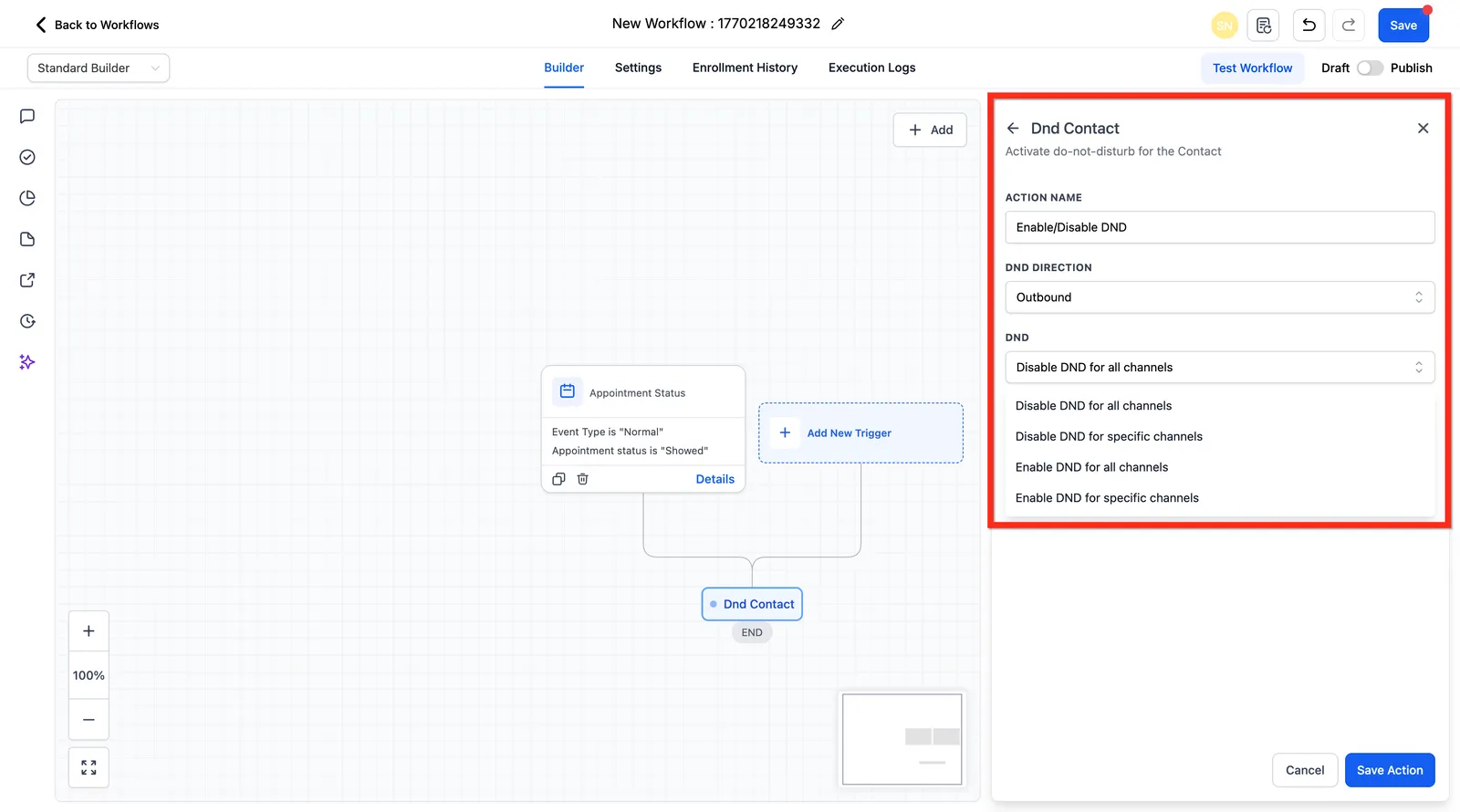The width and height of the screenshot is (1460, 812).
Task: Zoom in on the canvas
Action: coord(89,631)
